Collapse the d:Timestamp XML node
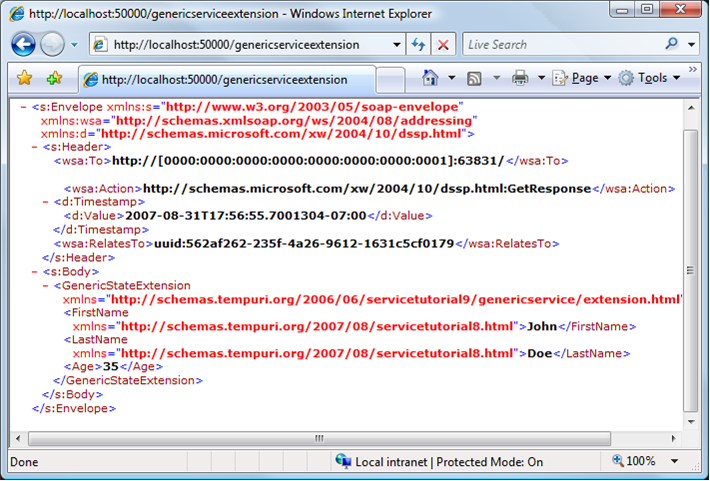Image resolution: width=710 pixels, height=481 pixels. [x=45, y=202]
